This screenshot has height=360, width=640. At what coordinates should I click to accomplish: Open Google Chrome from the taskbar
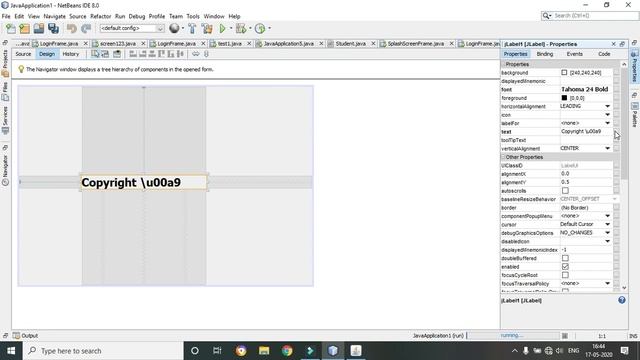tap(287, 351)
